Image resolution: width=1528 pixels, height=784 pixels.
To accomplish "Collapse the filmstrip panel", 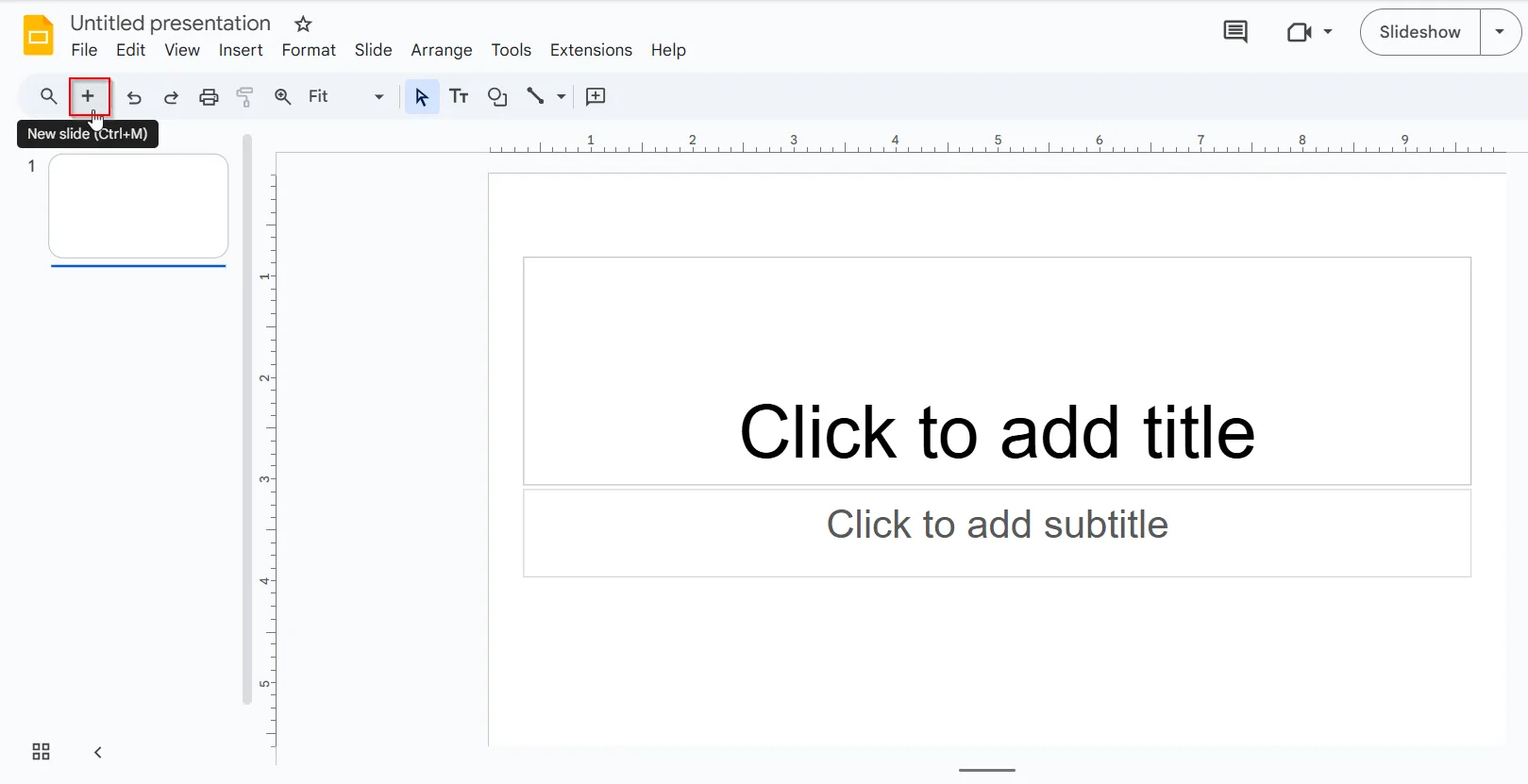I will click(98, 752).
